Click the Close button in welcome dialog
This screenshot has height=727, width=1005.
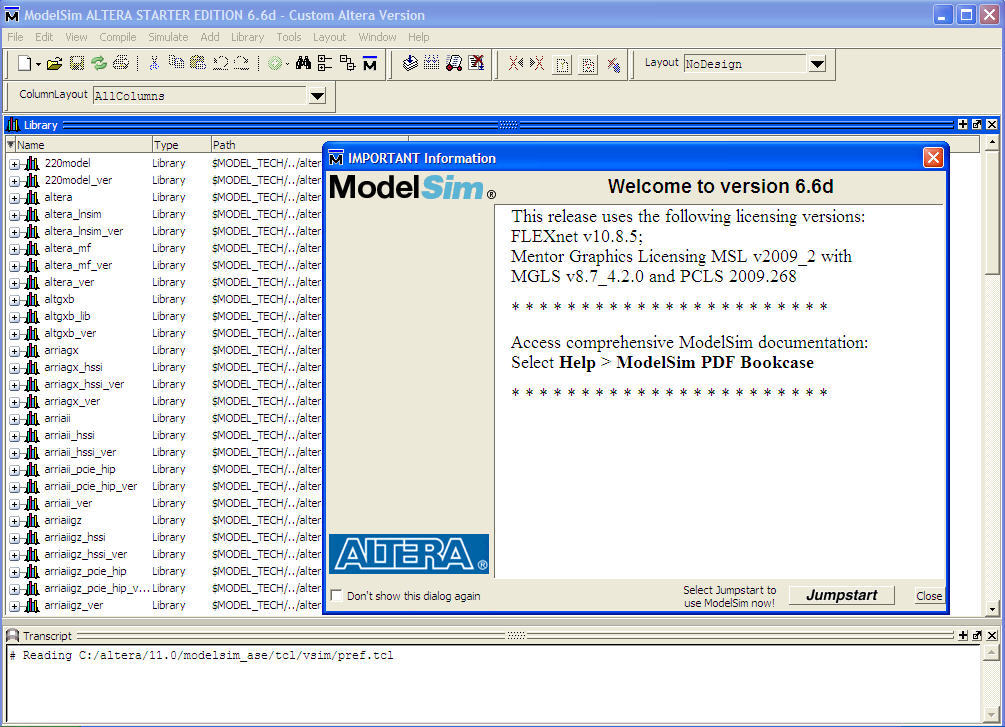click(929, 596)
